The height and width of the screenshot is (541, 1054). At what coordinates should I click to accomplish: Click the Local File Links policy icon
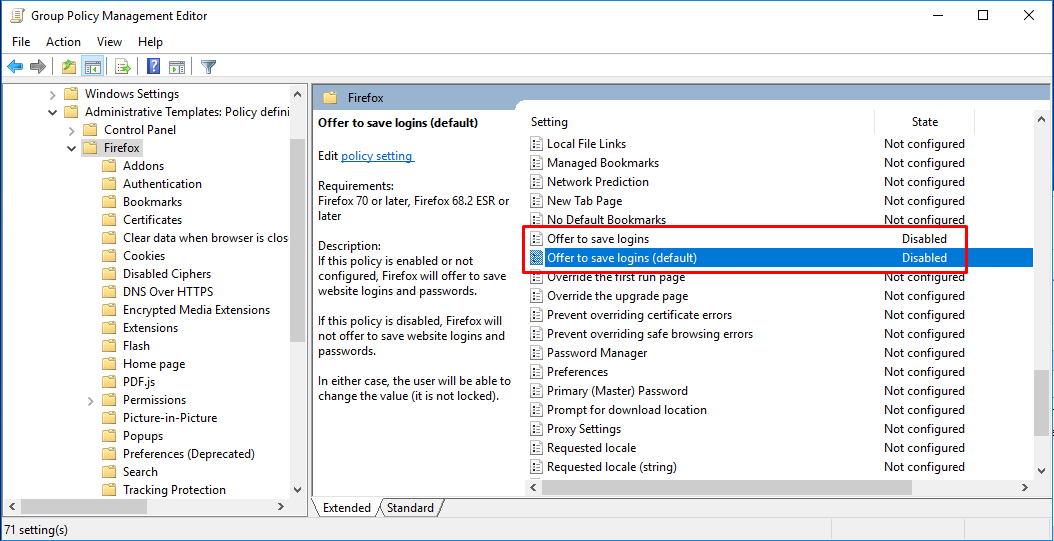point(536,144)
